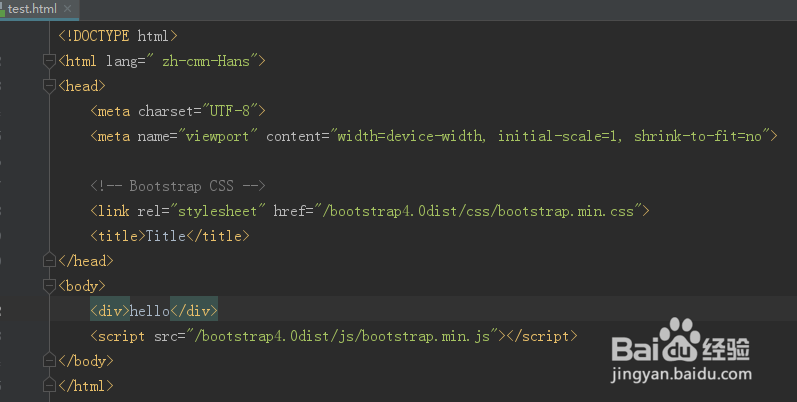The image size is (797, 402).
Task: Click the Title text inside title tag
Action: (166, 236)
